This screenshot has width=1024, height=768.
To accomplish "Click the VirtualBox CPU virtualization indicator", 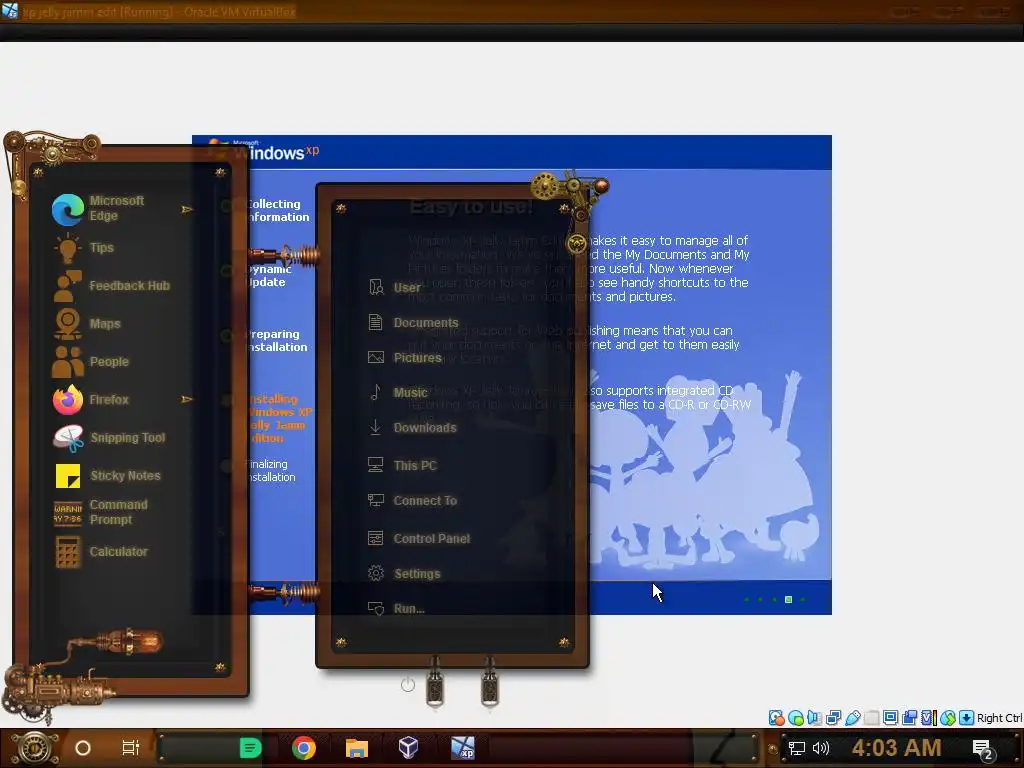I will tap(929, 718).
